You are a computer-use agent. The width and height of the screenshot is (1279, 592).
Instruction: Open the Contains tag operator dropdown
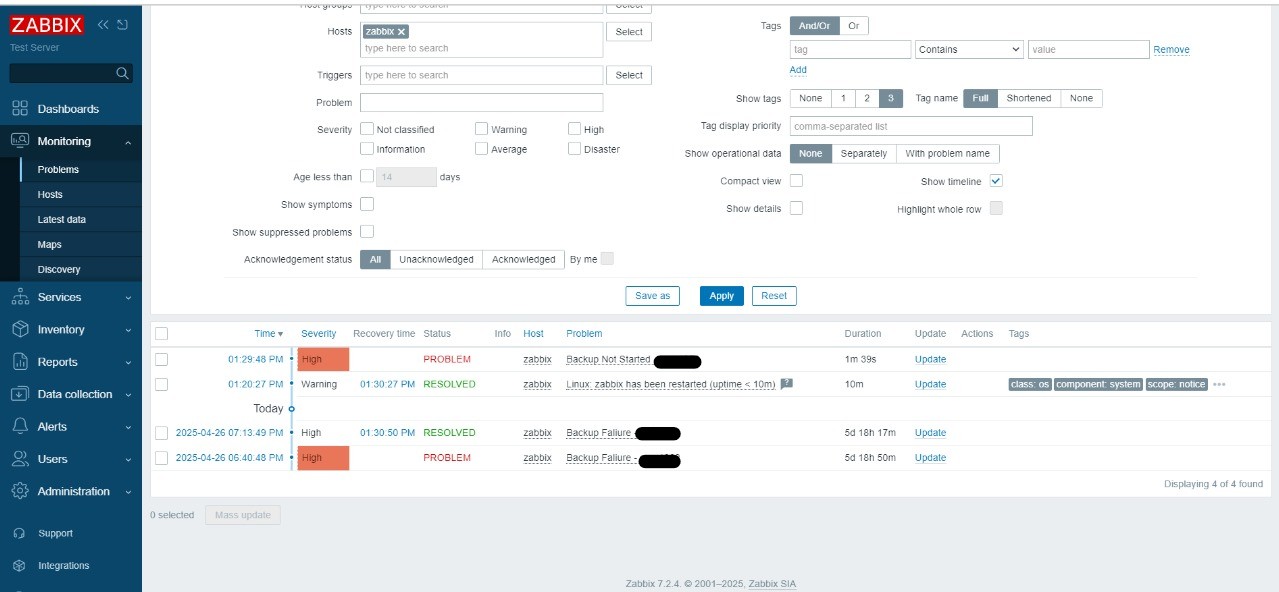pos(969,49)
